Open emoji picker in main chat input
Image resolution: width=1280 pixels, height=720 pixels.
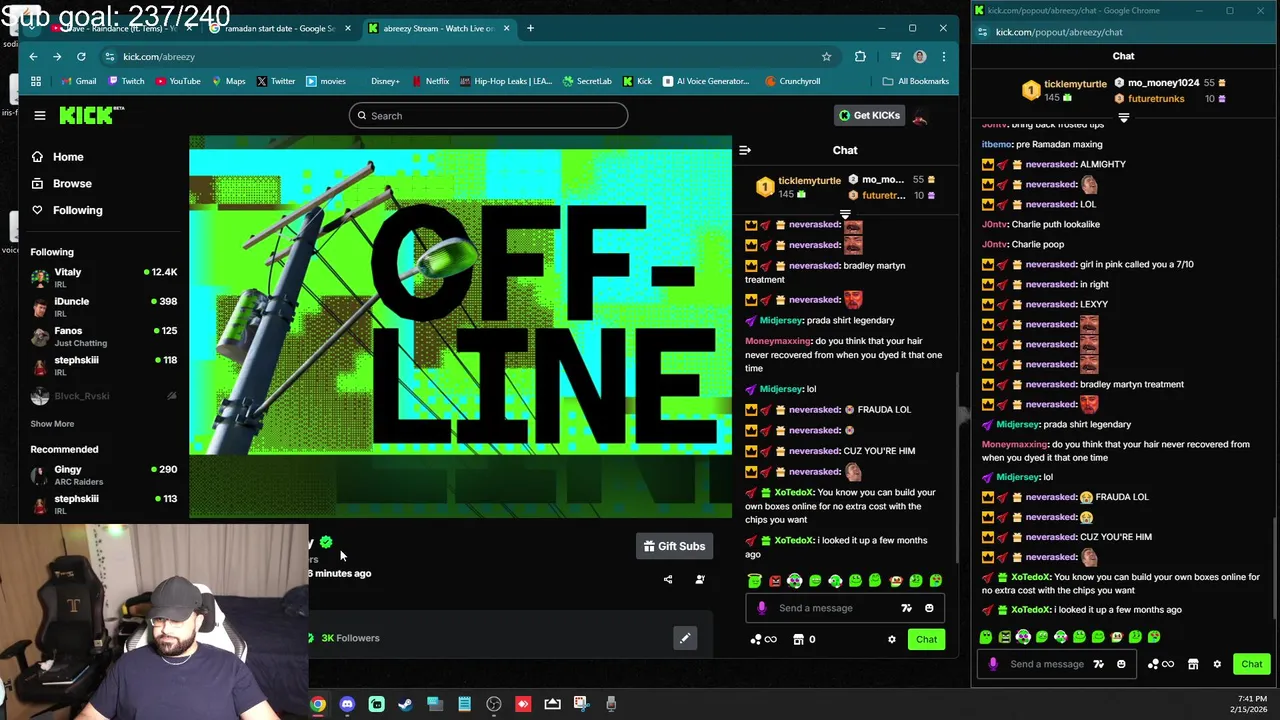coord(929,608)
